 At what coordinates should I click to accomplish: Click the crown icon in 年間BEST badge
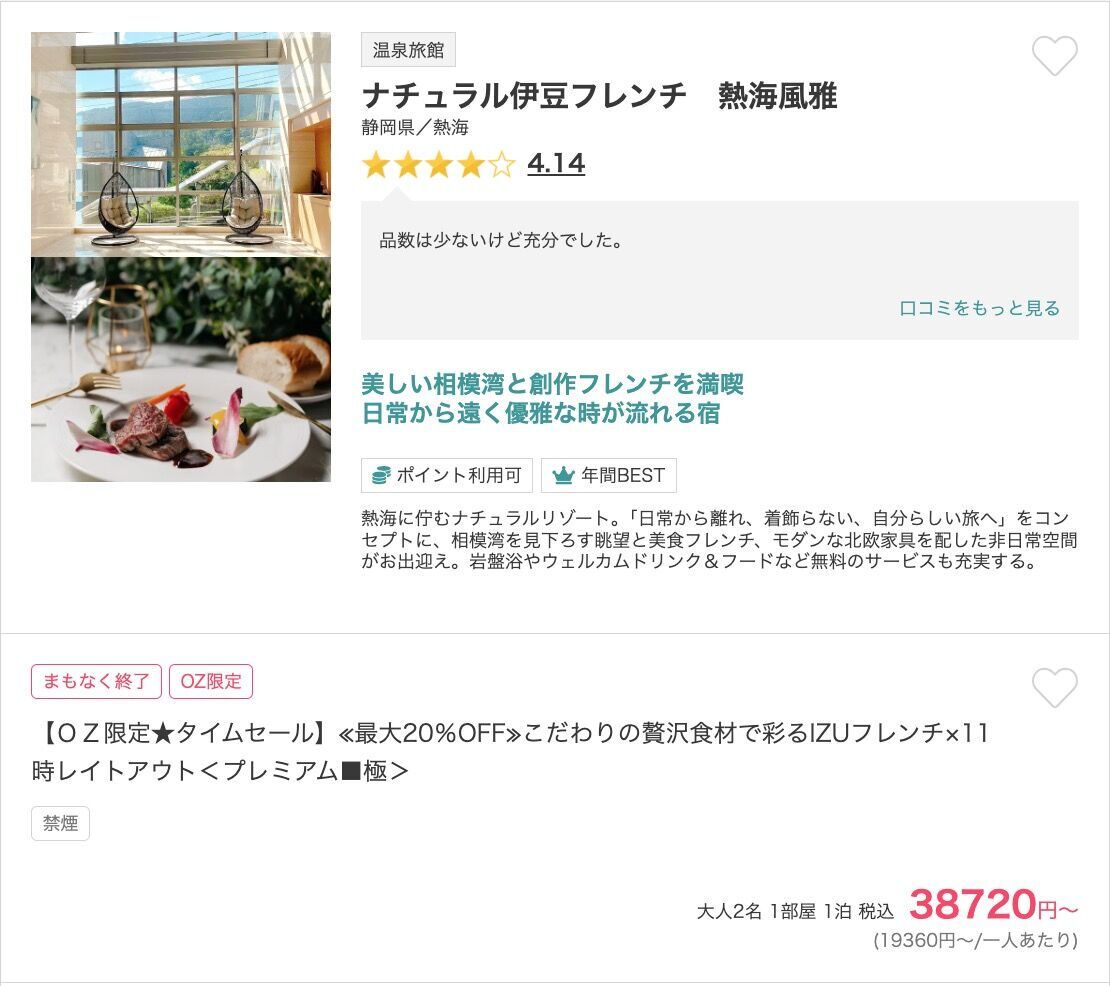[563, 476]
